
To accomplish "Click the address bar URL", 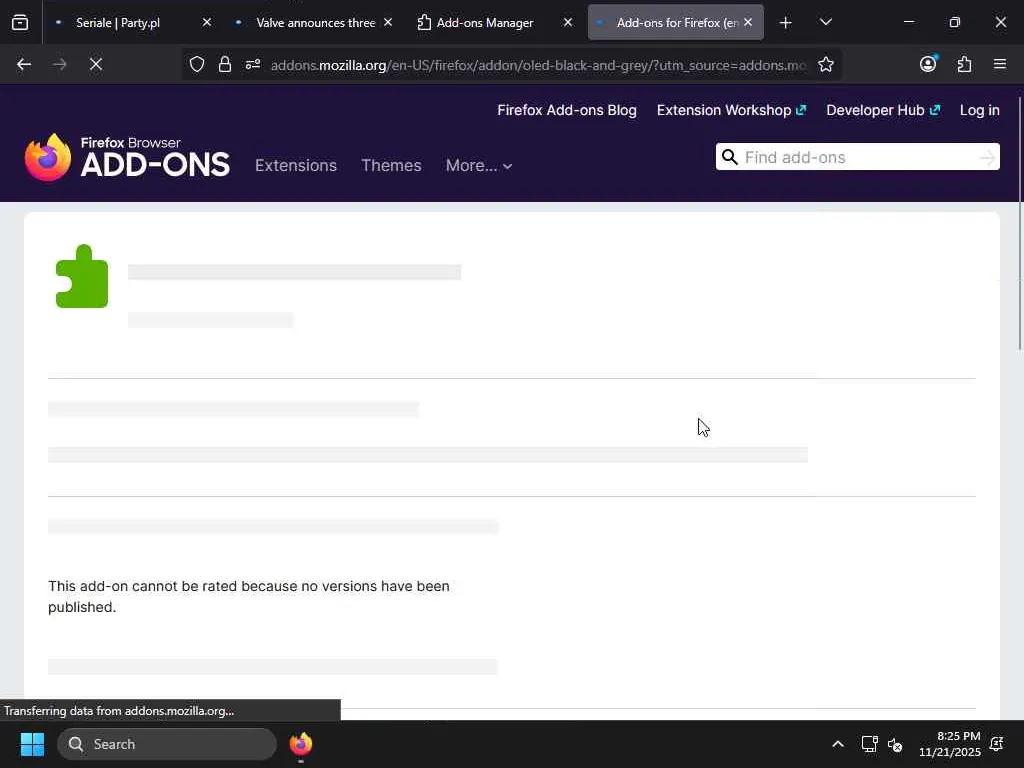I will point(538,65).
